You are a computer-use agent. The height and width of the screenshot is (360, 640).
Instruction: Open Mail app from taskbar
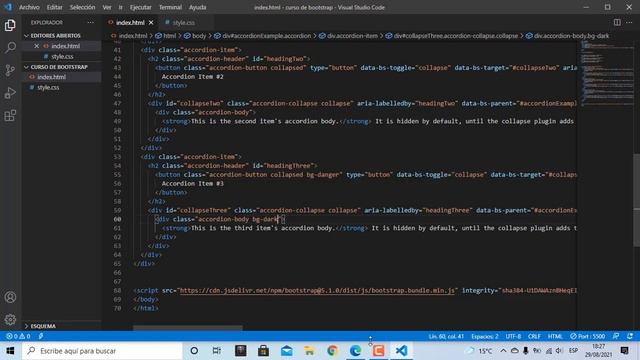pyautogui.click(x=287, y=351)
